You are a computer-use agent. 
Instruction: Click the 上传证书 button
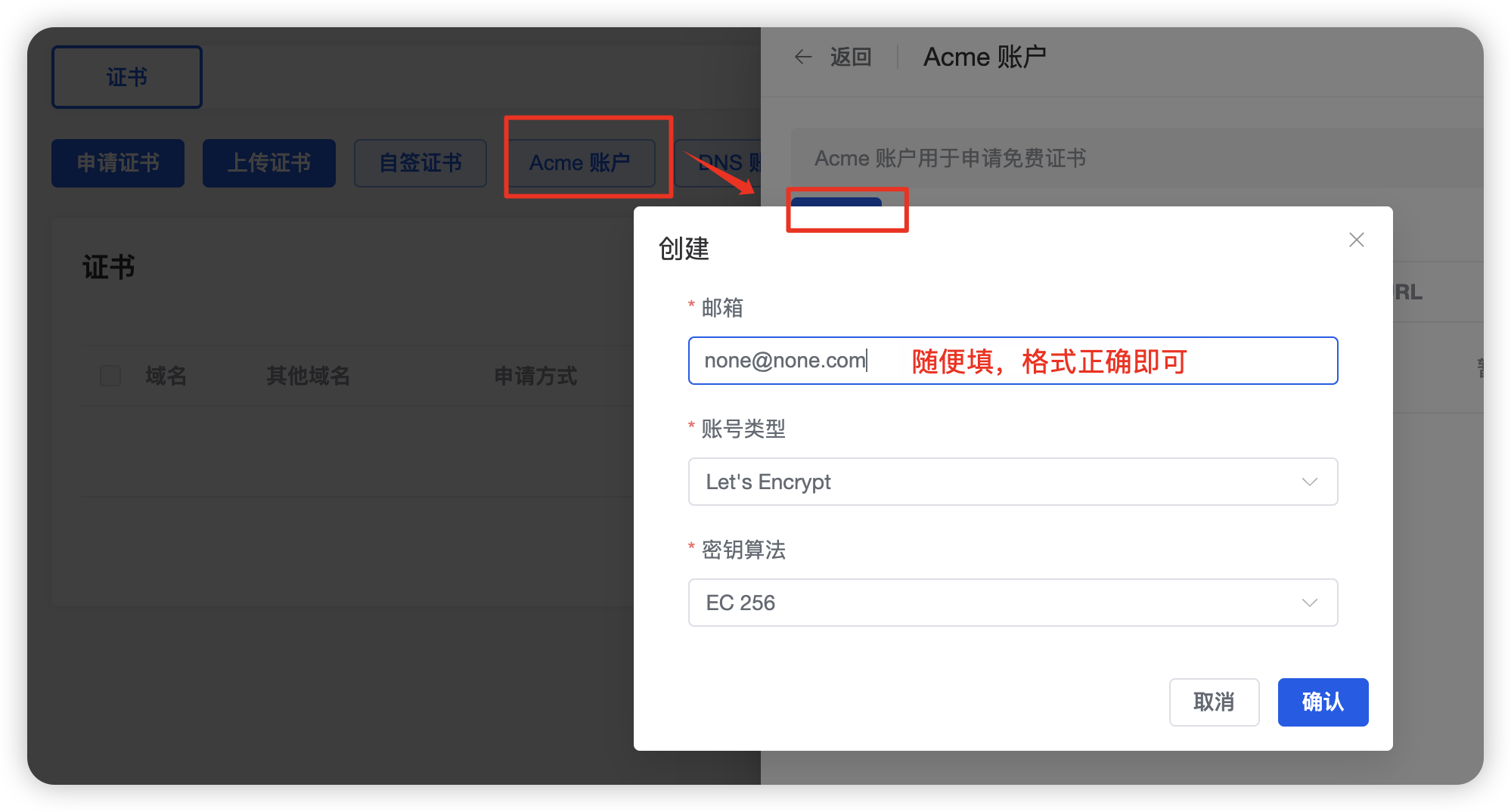coord(268,163)
